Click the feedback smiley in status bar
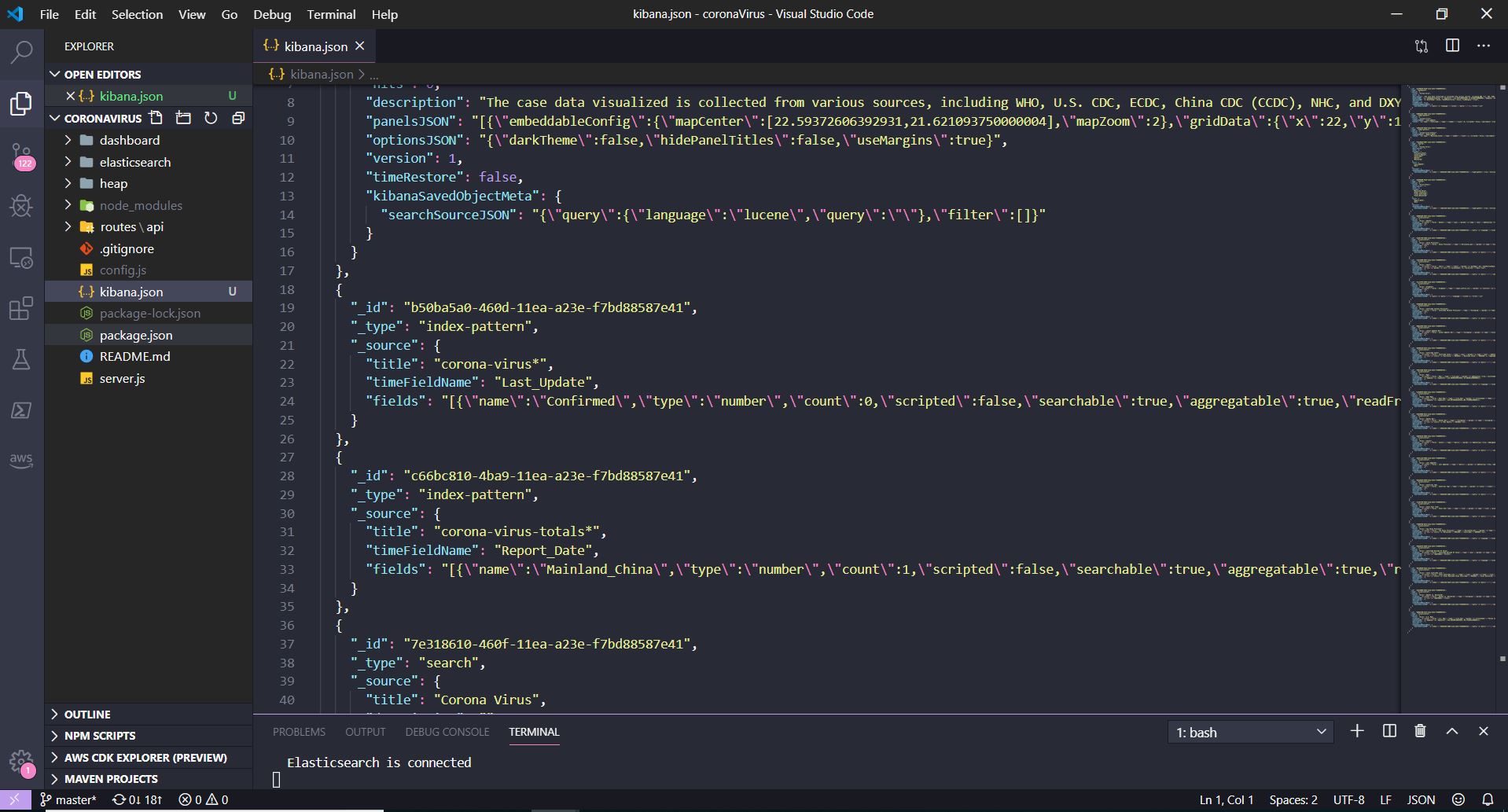This screenshot has width=1508, height=812. 1458,799
